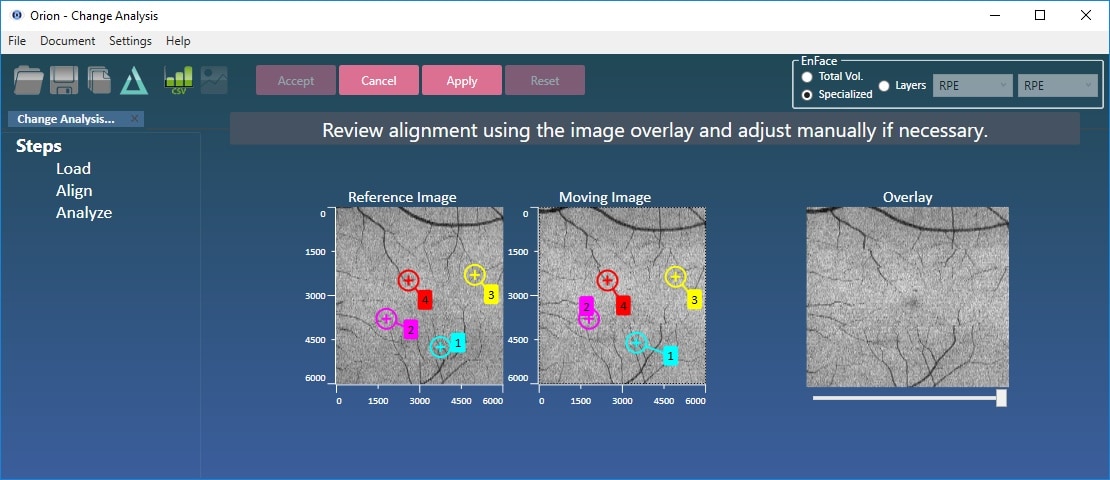The height and width of the screenshot is (480, 1110).
Task: Click the Accept button
Action: click(296, 81)
